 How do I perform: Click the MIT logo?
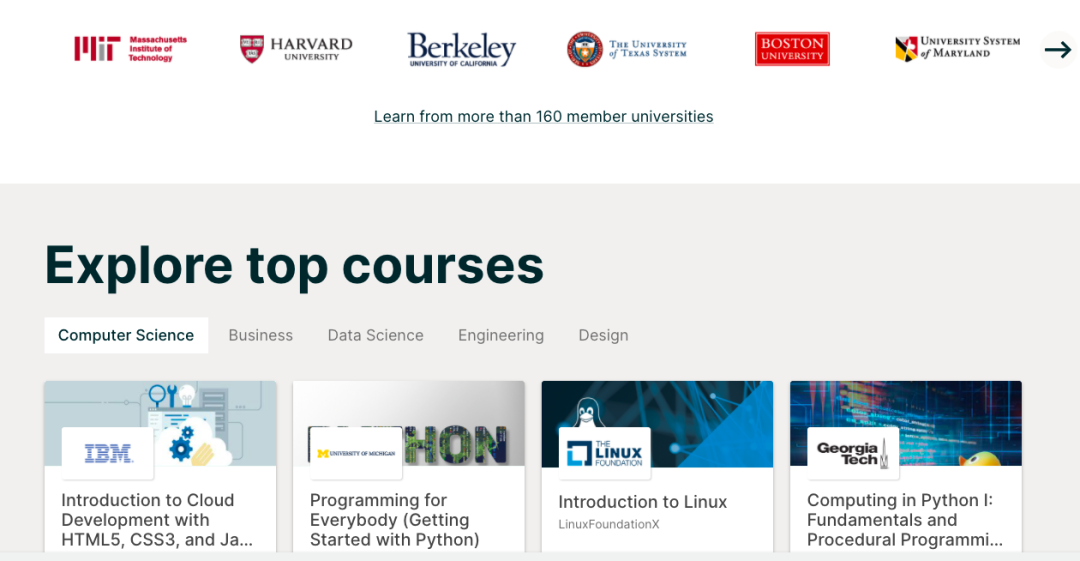(130, 49)
